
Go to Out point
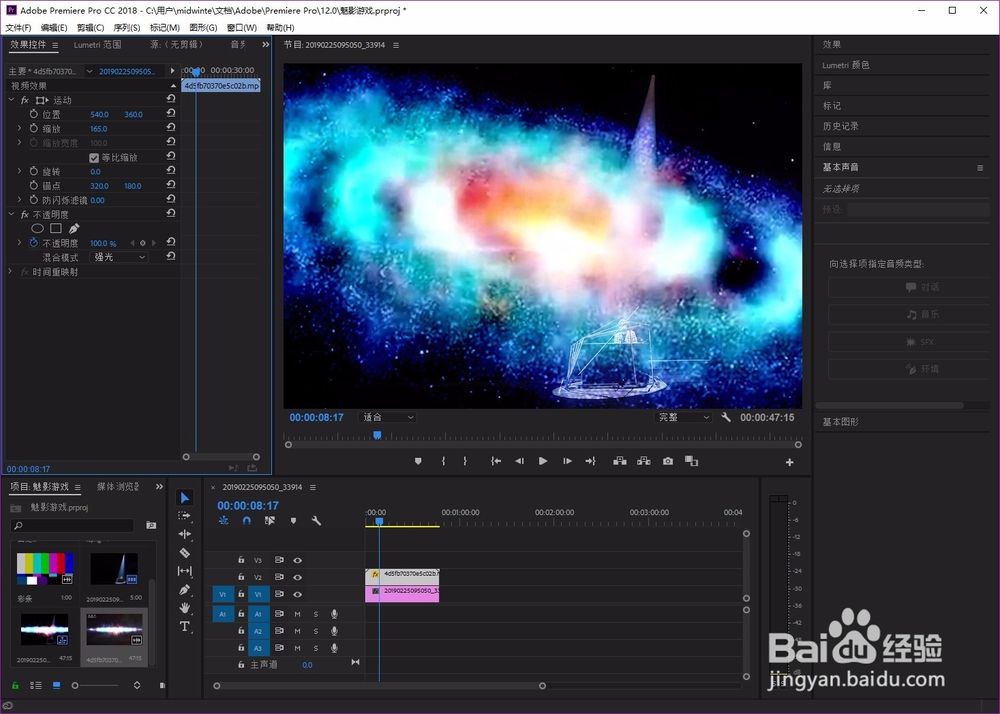tap(591, 461)
